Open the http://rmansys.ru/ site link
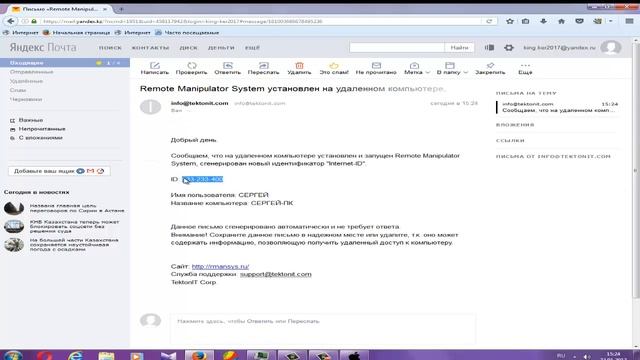This screenshot has height=360, width=640. click(220, 266)
